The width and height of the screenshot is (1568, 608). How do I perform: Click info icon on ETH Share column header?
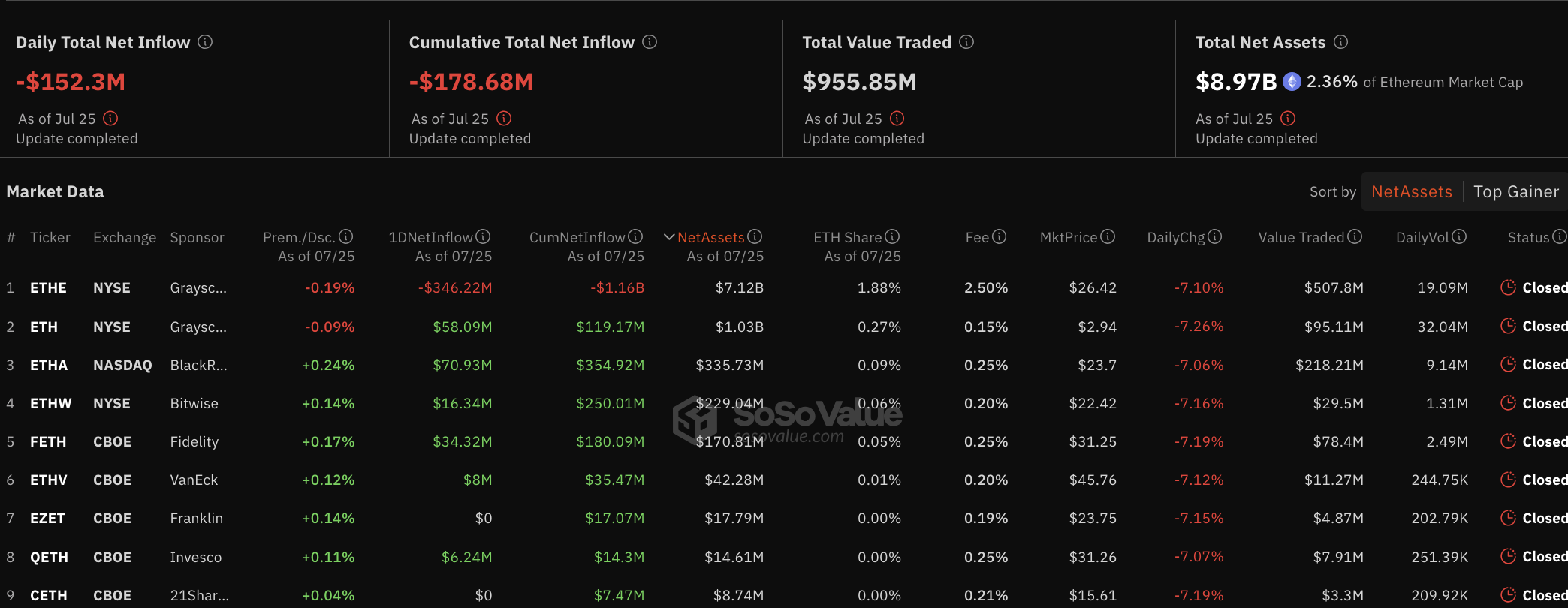(892, 236)
